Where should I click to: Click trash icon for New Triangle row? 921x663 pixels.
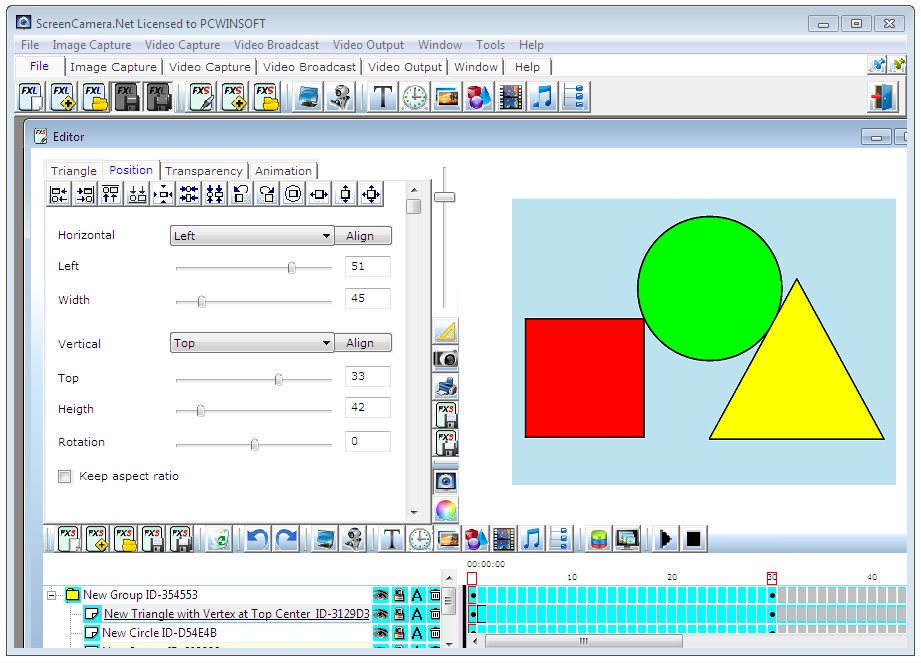click(x=435, y=614)
